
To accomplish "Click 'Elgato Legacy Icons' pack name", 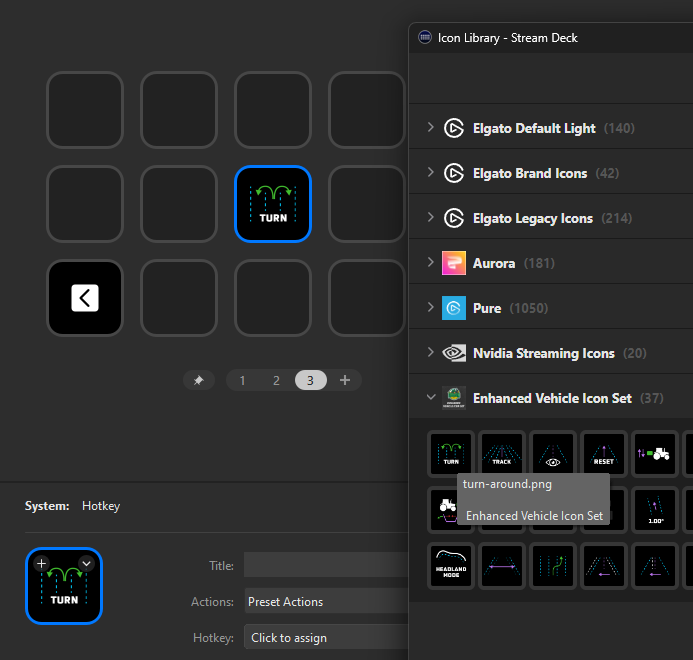I will (533, 218).
